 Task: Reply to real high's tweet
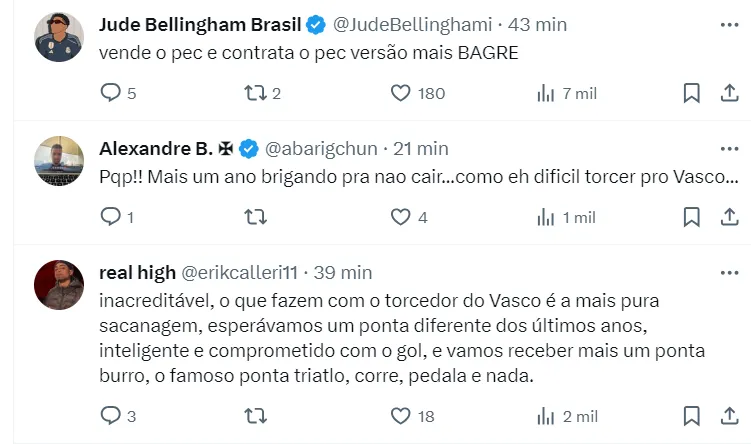pos(111,415)
